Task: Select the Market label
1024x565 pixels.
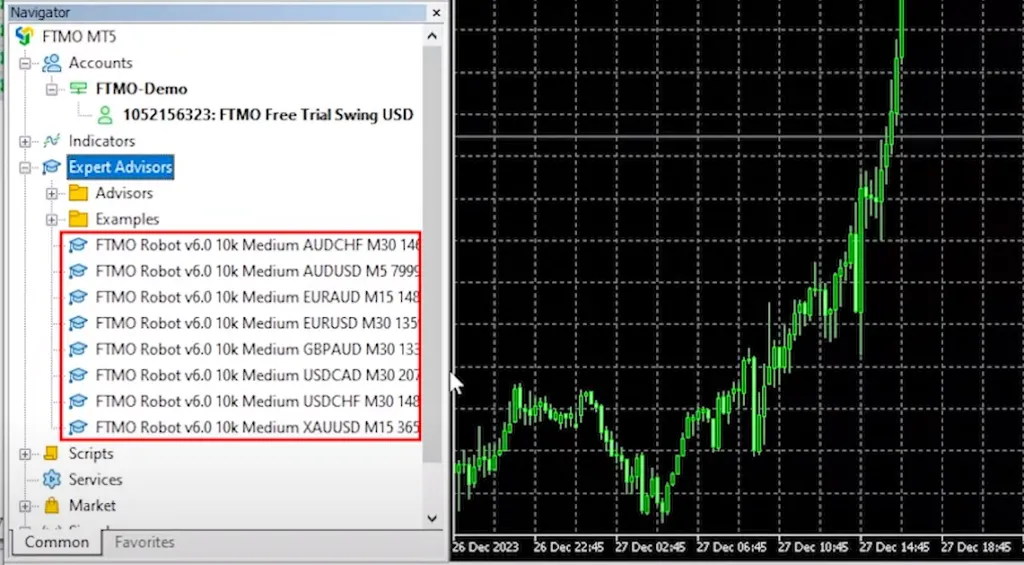Action: 92,506
